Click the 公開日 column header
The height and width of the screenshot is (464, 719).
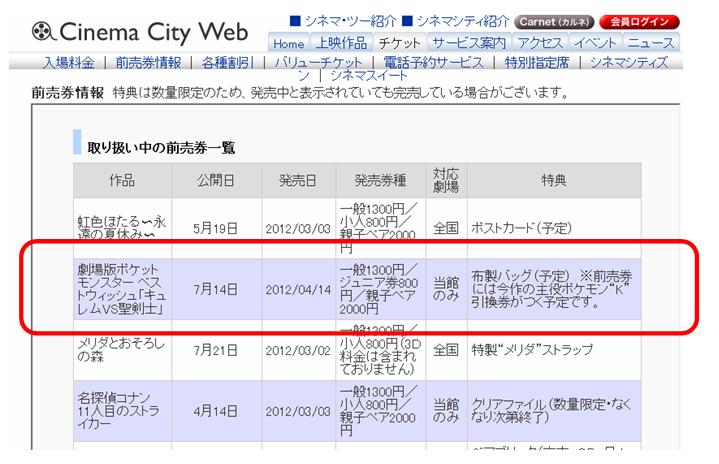[x=216, y=180]
